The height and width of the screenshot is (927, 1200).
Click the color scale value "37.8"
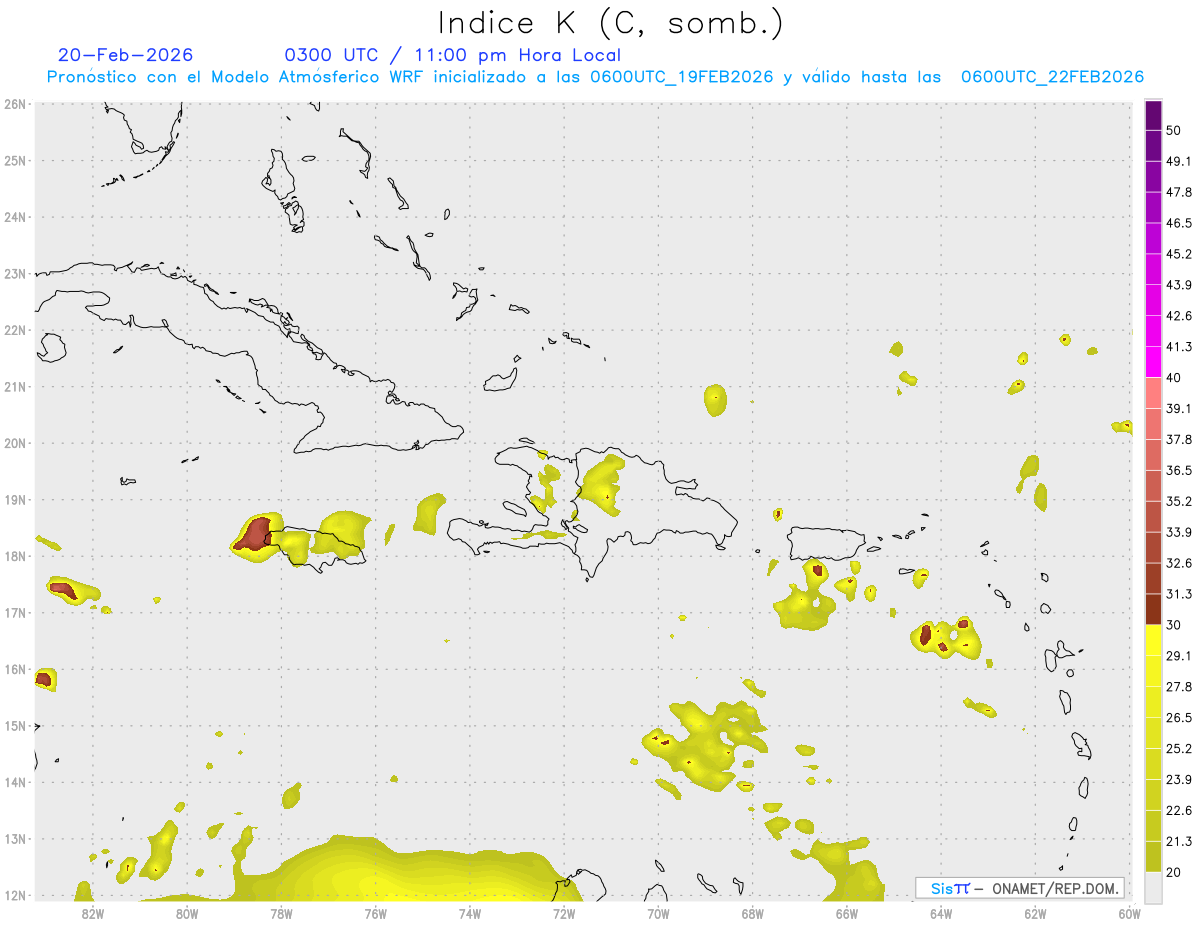point(1179,439)
